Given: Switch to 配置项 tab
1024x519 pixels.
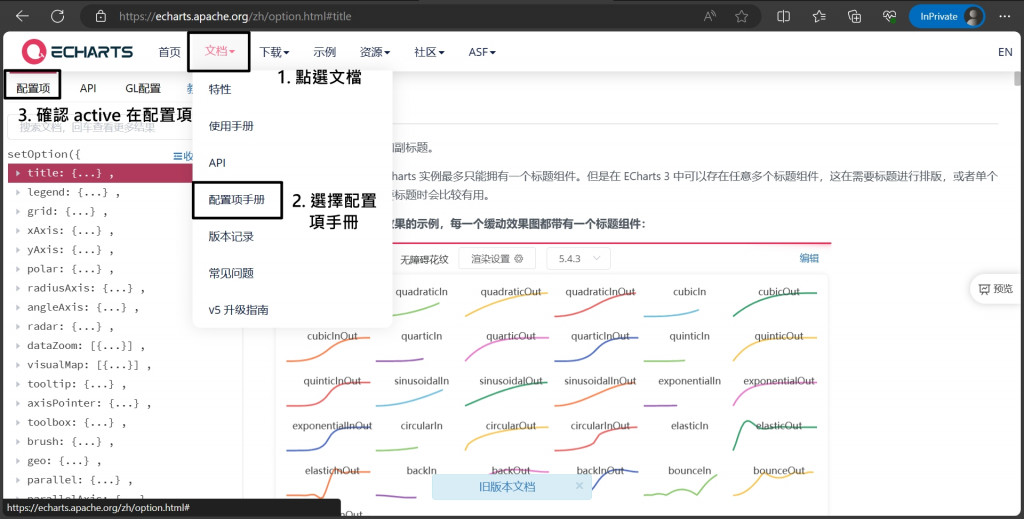Looking at the screenshot, I should (33, 88).
